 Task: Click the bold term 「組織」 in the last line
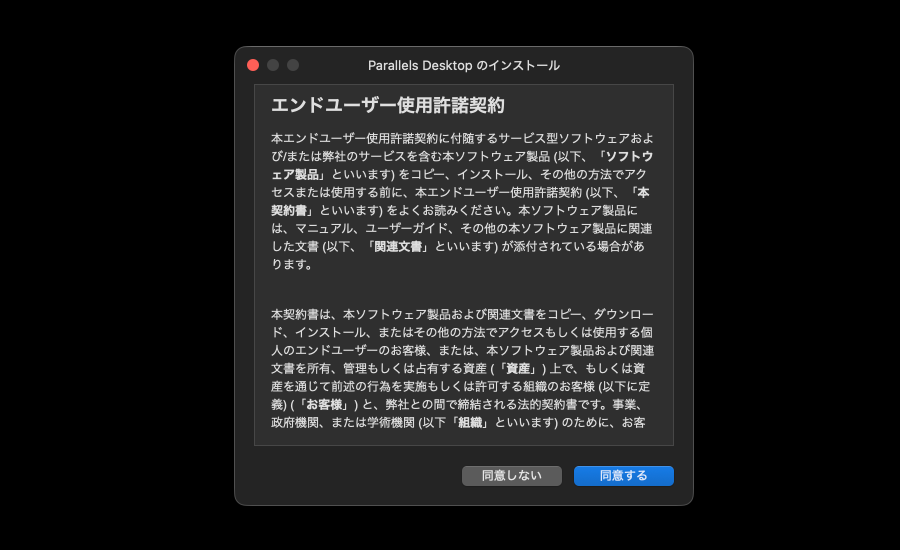click(x=470, y=423)
